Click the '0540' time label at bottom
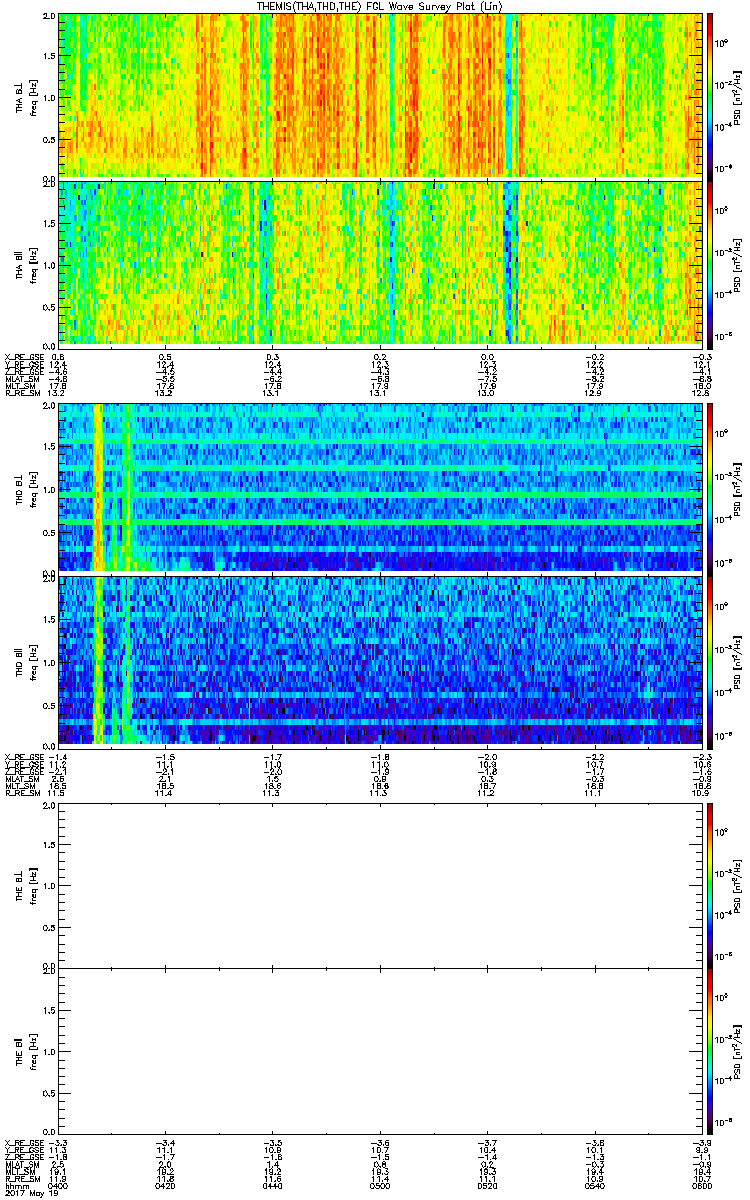750x1200 pixels. pos(593,1185)
